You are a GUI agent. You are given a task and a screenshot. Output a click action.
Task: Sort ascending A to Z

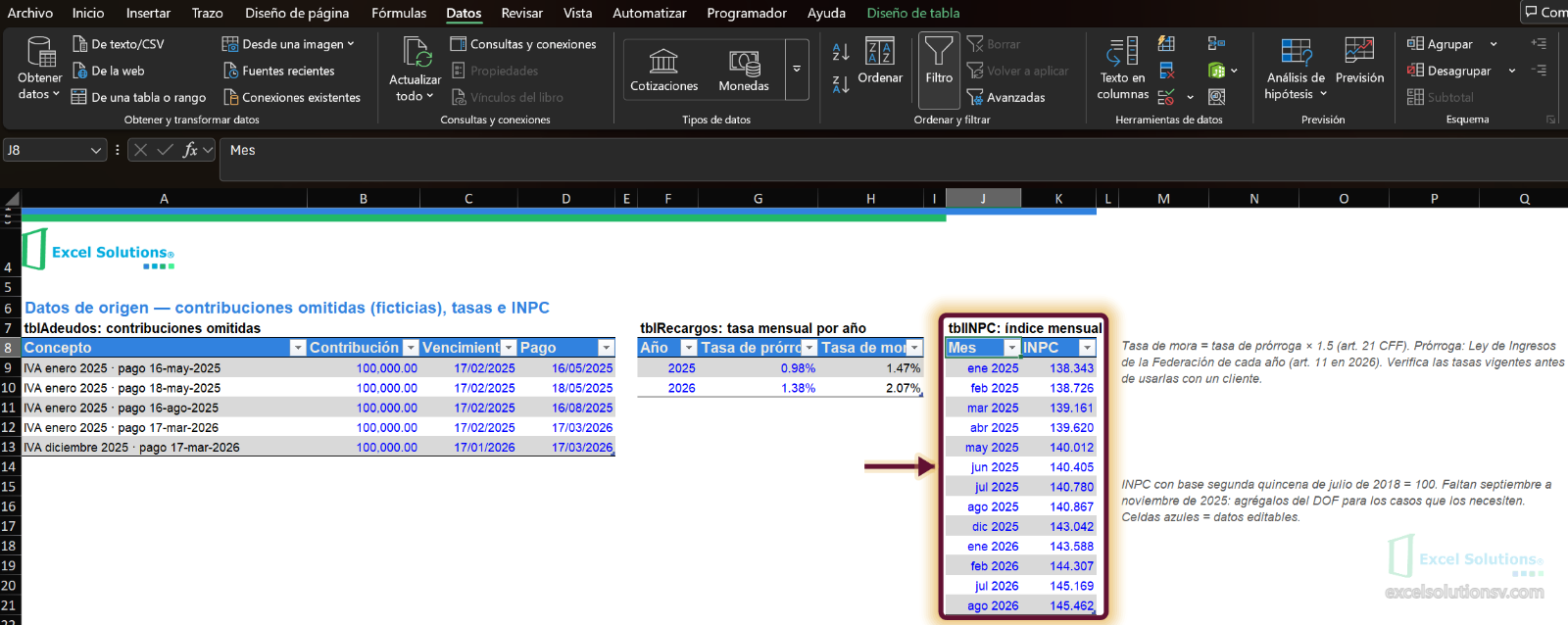tap(841, 51)
